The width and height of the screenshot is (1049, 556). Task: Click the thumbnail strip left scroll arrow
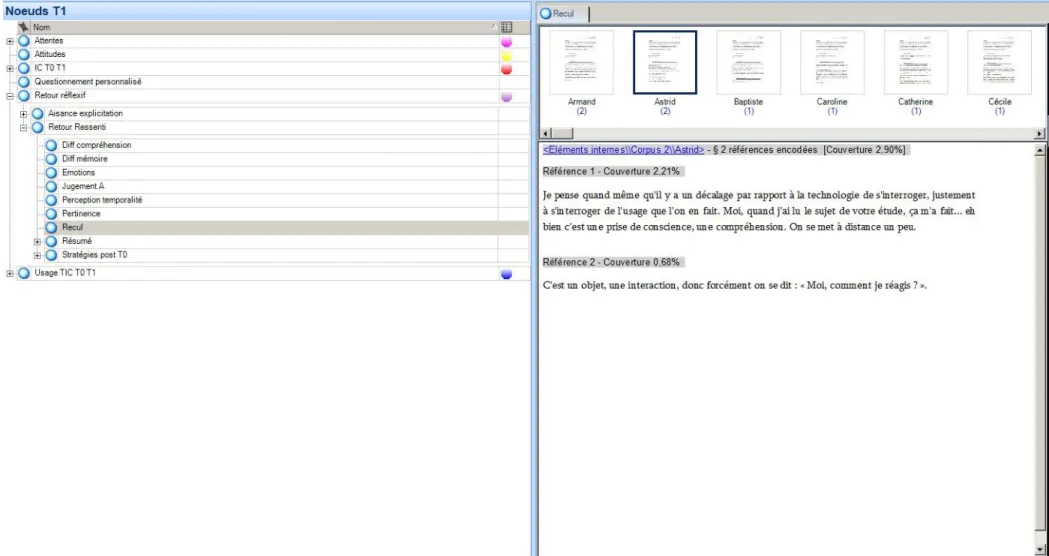coord(545,134)
